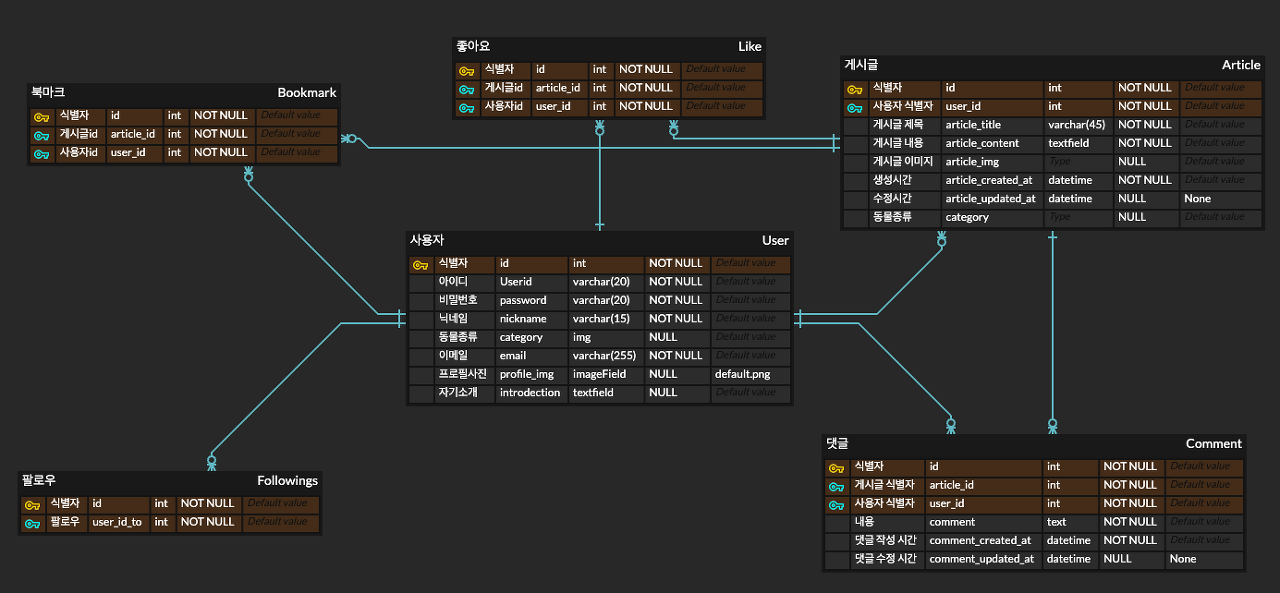Click the primary key icon in User table id row
Viewport: 1280px width, 593px height.
[x=420, y=265]
